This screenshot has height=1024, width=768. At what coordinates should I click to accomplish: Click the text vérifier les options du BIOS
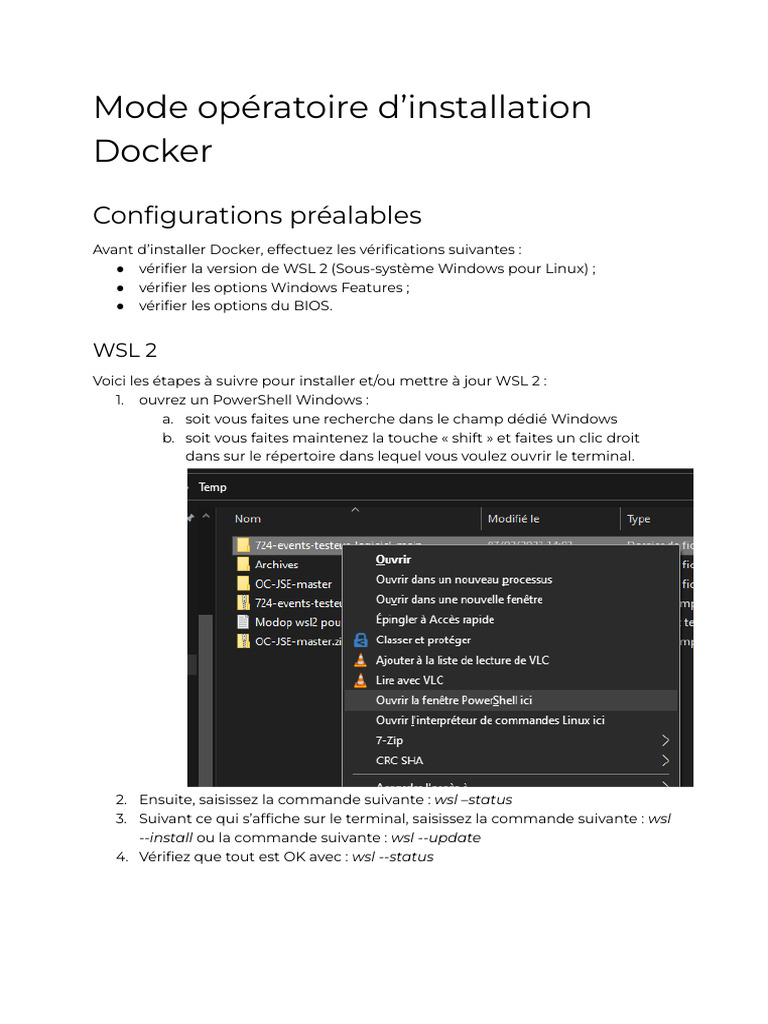(235, 306)
